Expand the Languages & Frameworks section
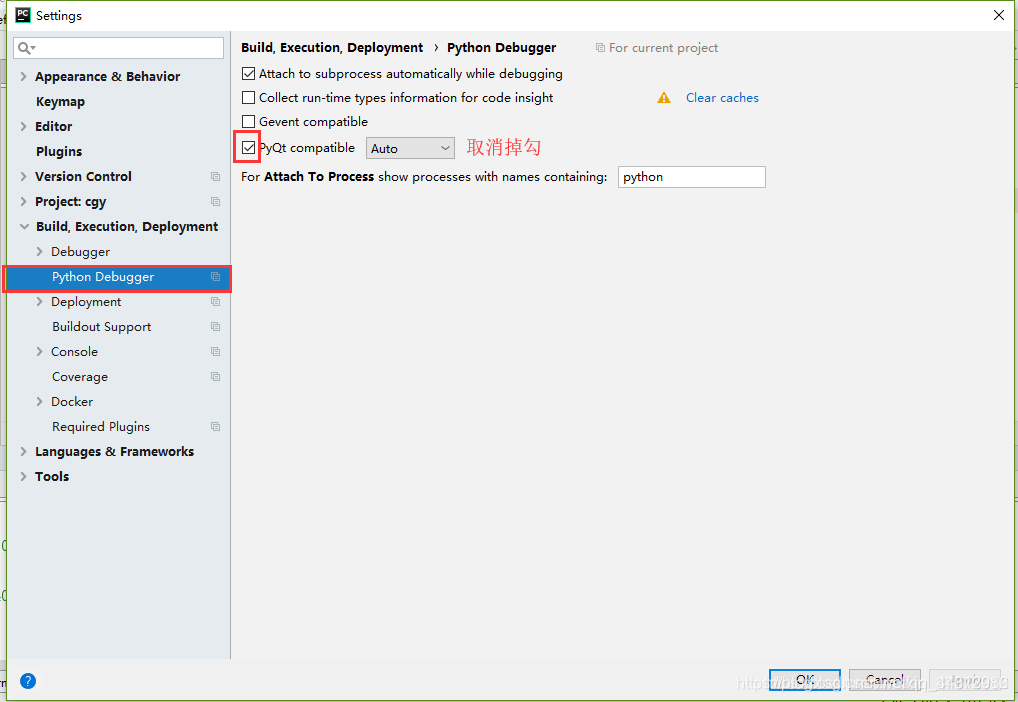The height and width of the screenshot is (702, 1018). click(x=23, y=452)
